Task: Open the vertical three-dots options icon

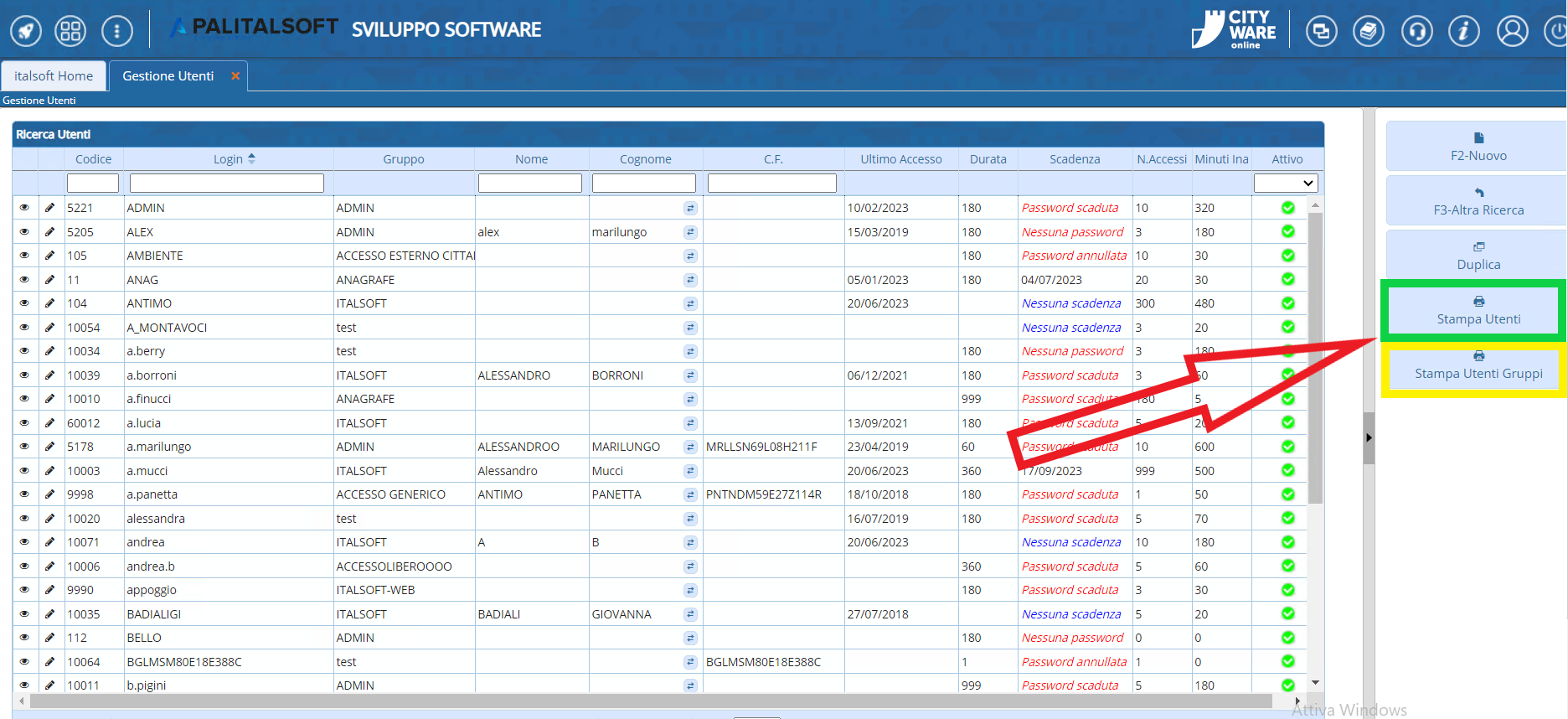Action: click(x=116, y=32)
